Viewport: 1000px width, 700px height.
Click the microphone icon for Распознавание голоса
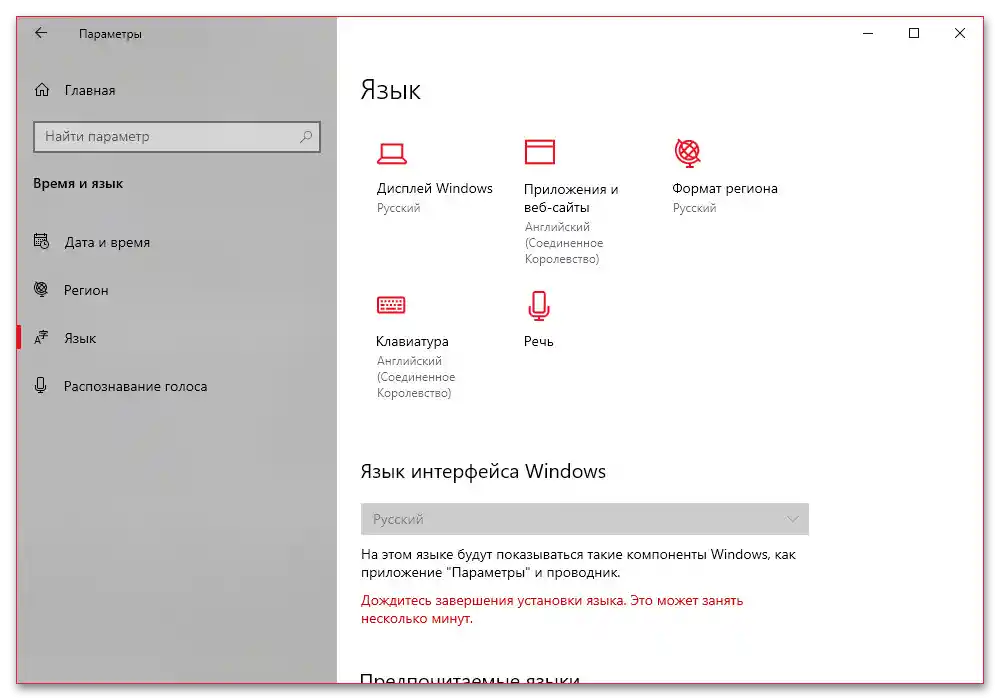(41, 385)
